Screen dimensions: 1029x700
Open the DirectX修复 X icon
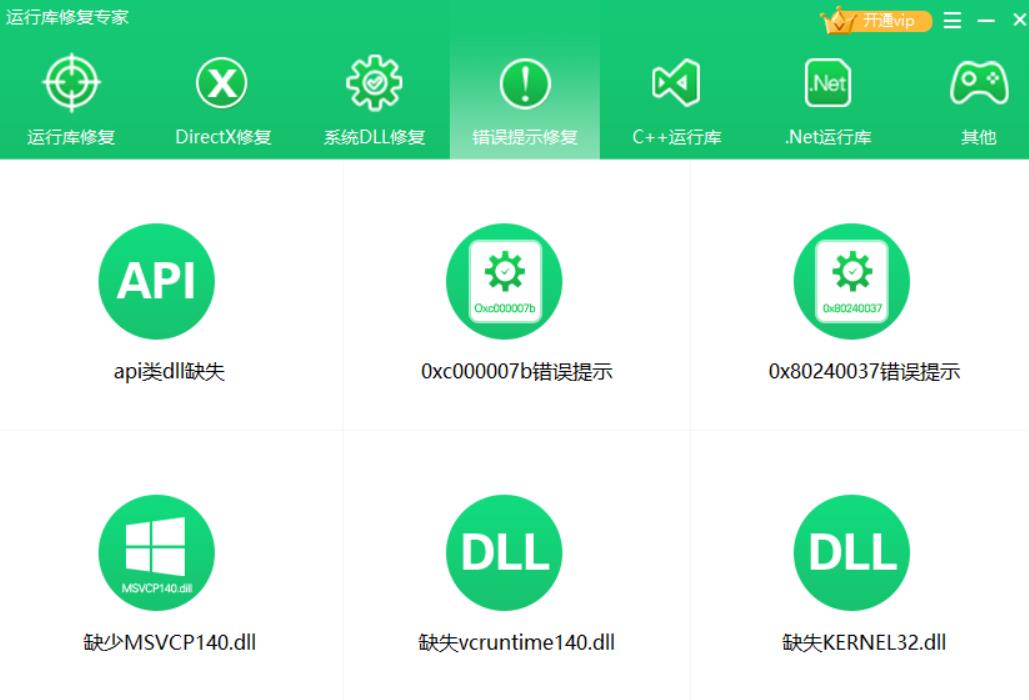(222, 83)
